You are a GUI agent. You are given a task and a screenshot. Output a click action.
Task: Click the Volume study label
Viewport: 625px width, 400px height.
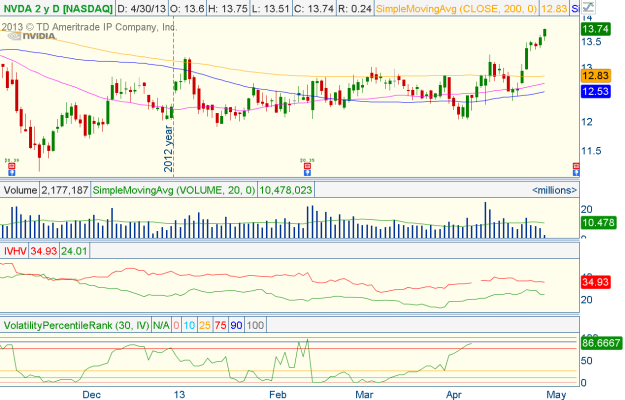(20, 189)
